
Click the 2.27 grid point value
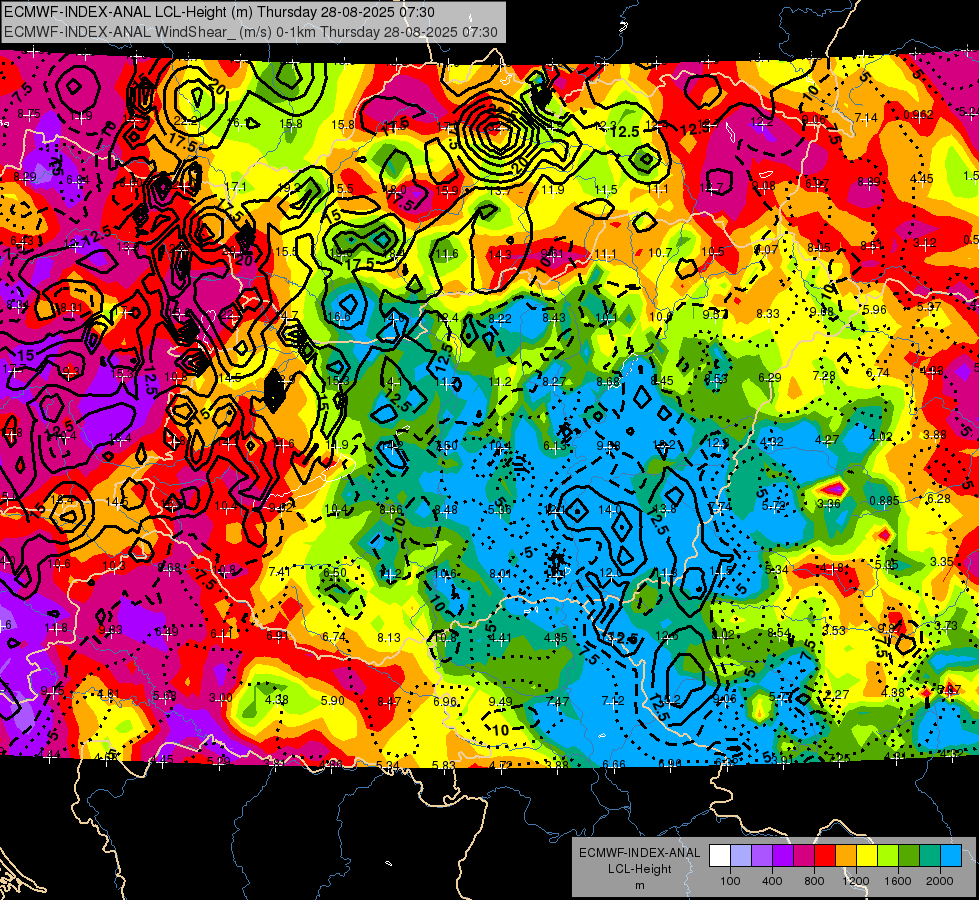[x=837, y=695]
